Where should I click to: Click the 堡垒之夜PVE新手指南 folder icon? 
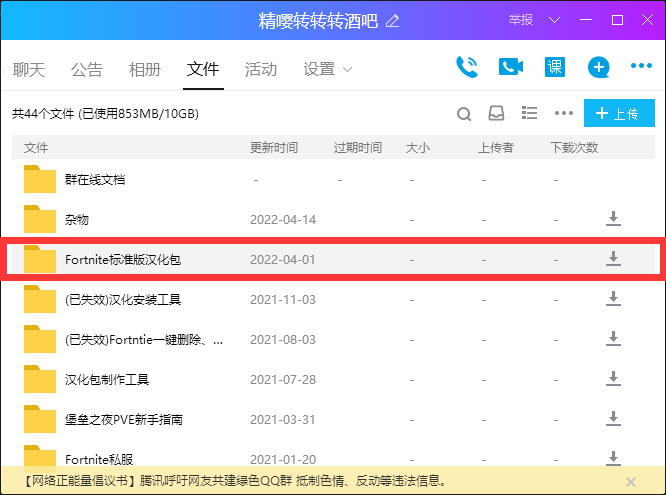40,419
